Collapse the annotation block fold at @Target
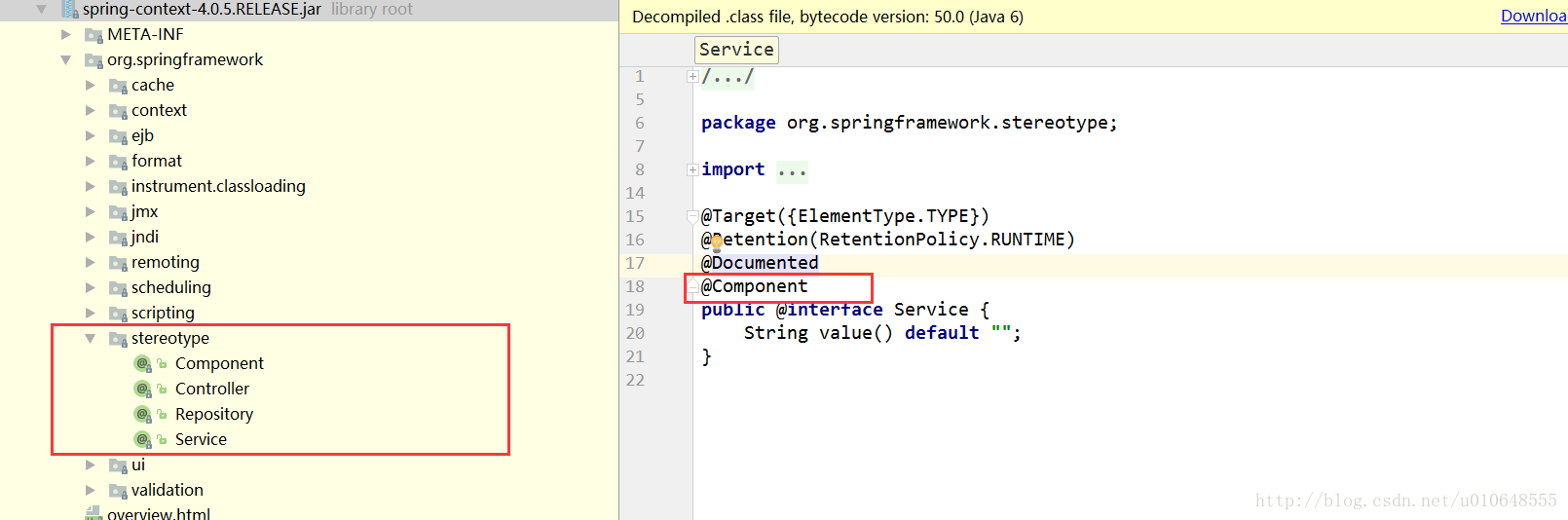 (x=692, y=216)
